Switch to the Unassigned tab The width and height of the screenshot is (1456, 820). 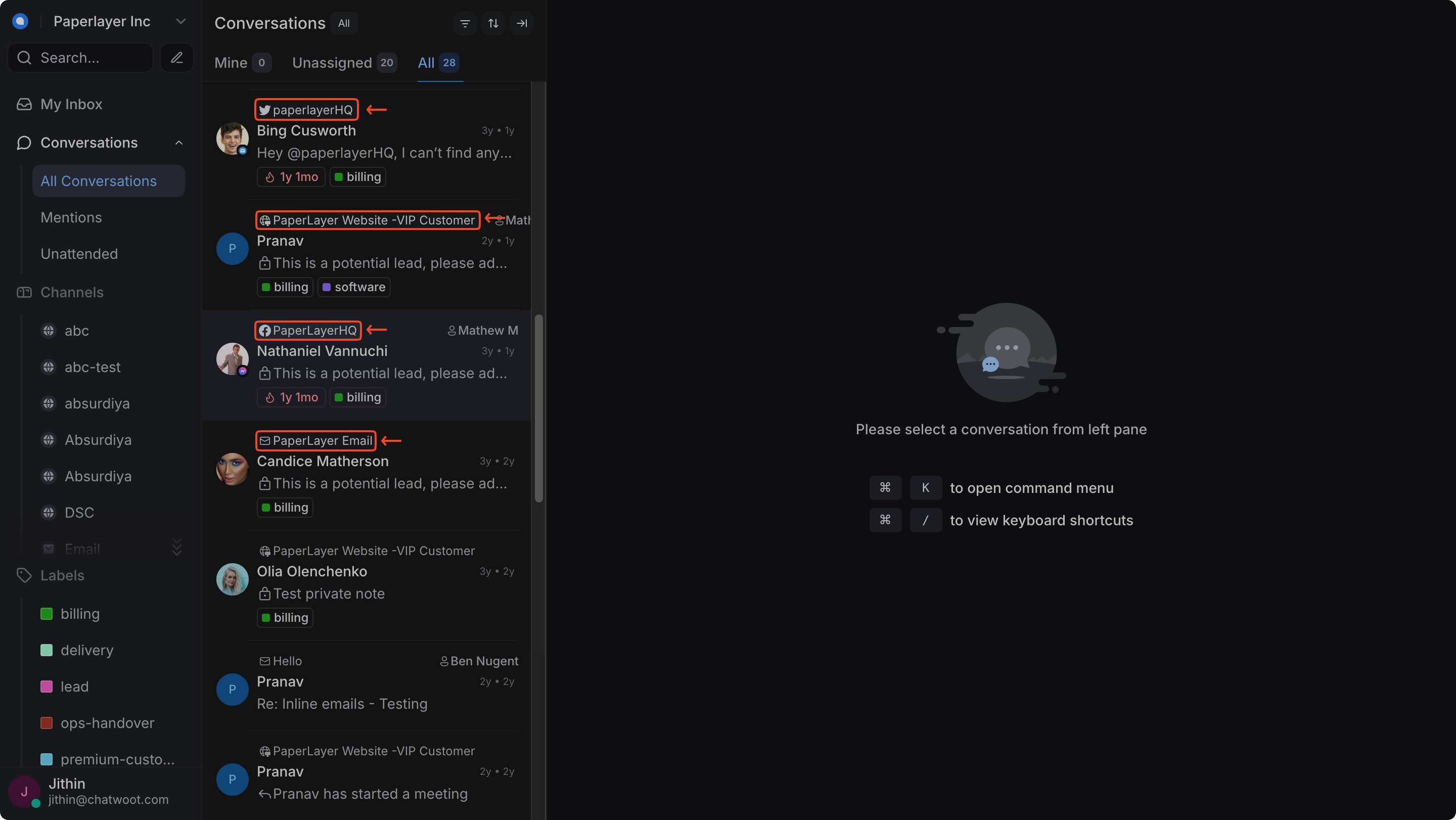(344, 63)
